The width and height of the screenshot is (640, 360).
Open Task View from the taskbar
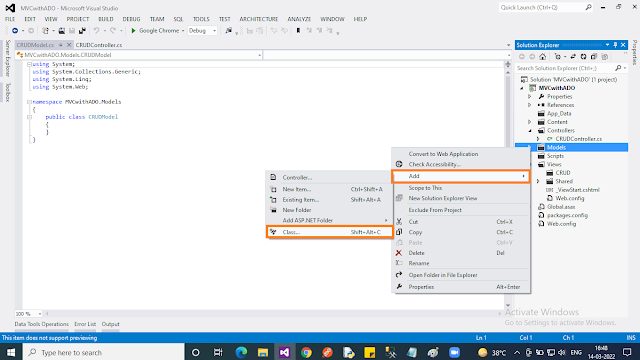(x=218, y=352)
